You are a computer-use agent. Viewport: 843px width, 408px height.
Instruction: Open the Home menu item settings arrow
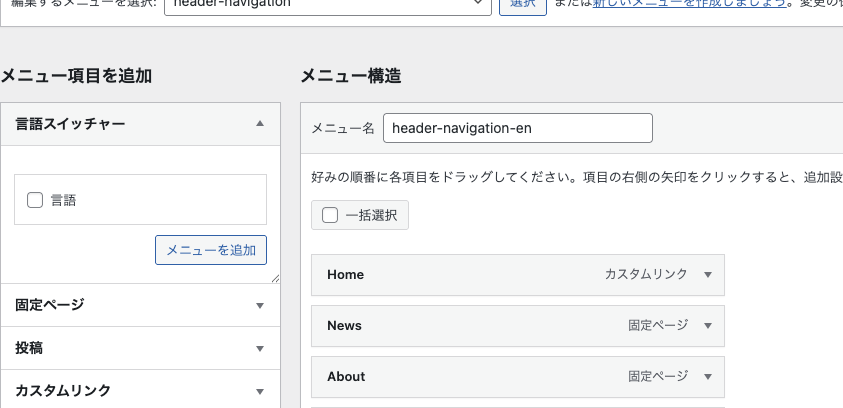pos(708,275)
